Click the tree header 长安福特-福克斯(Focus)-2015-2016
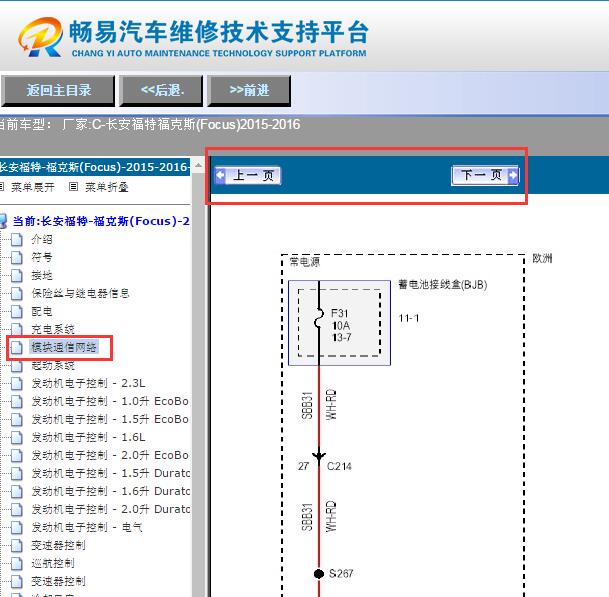 [x=95, y=167]
